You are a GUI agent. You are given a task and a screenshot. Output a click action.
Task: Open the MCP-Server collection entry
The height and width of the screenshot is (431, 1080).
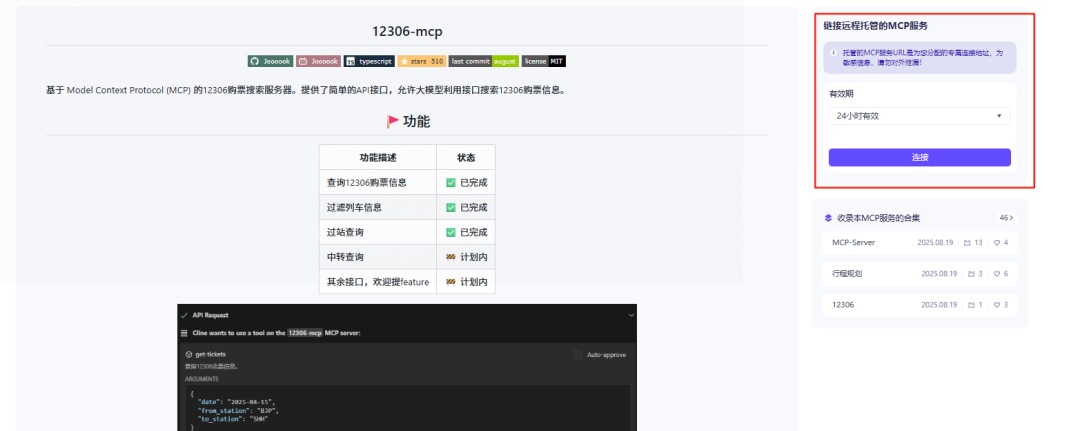[920, 243]
